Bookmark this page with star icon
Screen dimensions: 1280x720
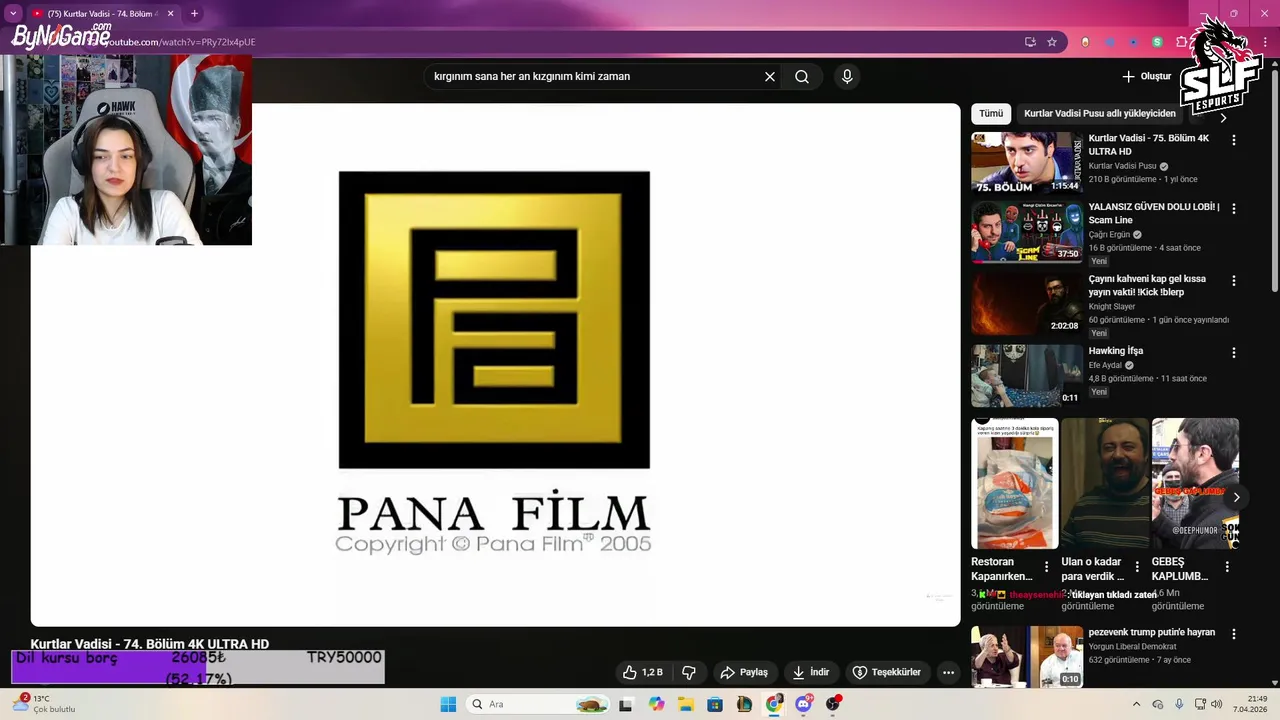click(x=1052, y=42)
